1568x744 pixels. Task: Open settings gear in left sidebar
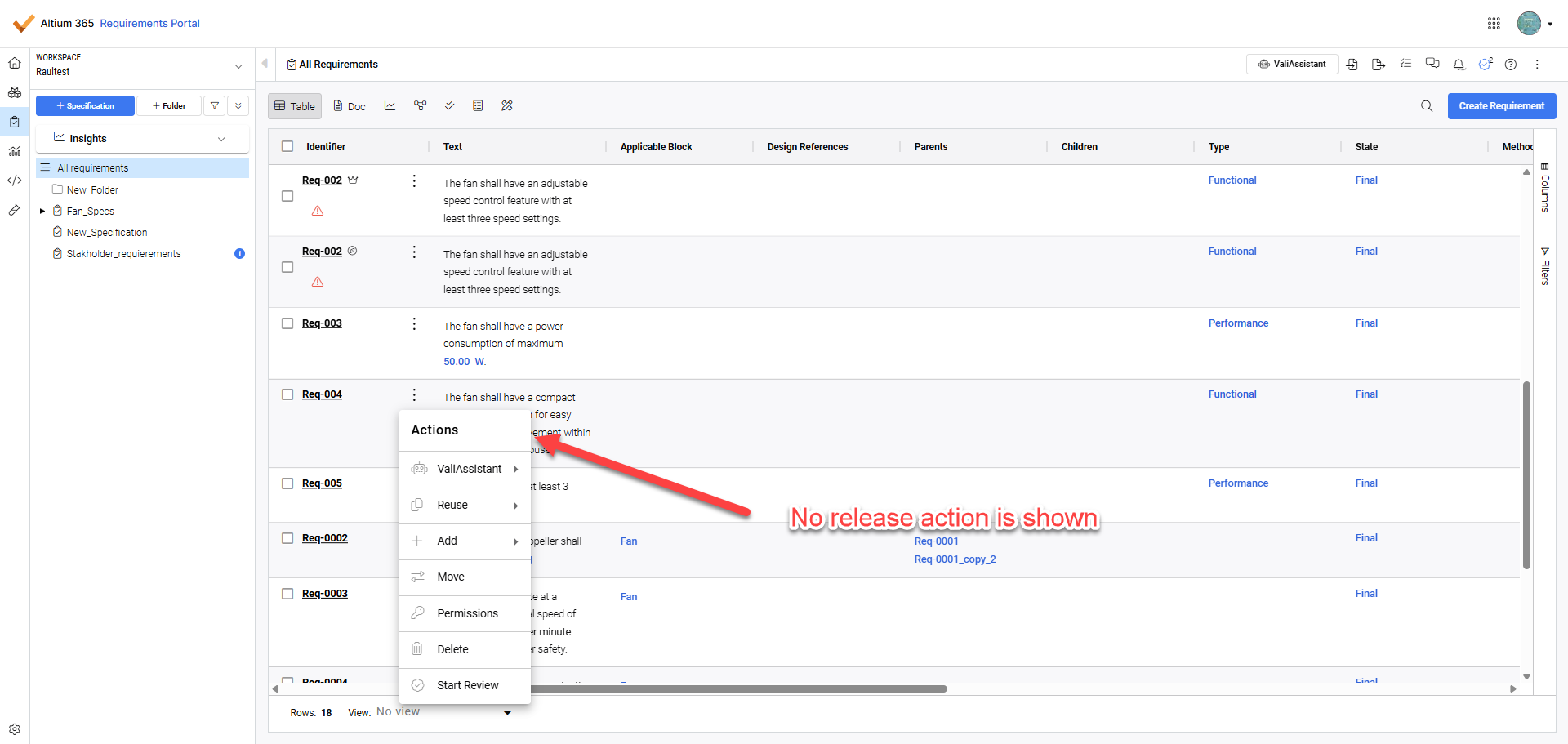coord(15,728)
